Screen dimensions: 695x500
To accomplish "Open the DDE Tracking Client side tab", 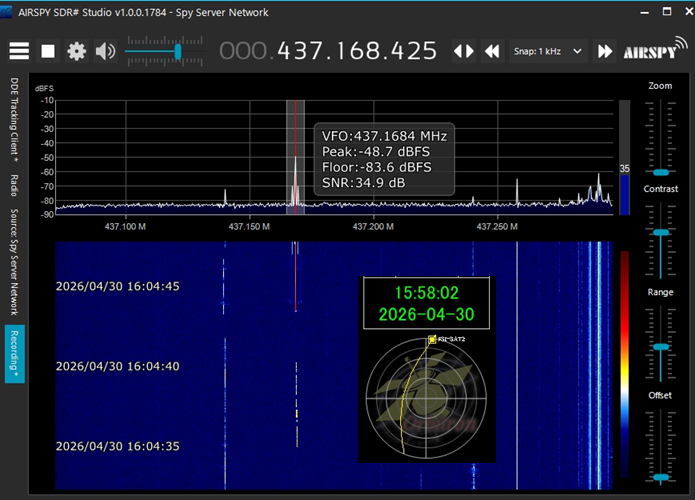I will pos(15,119).
